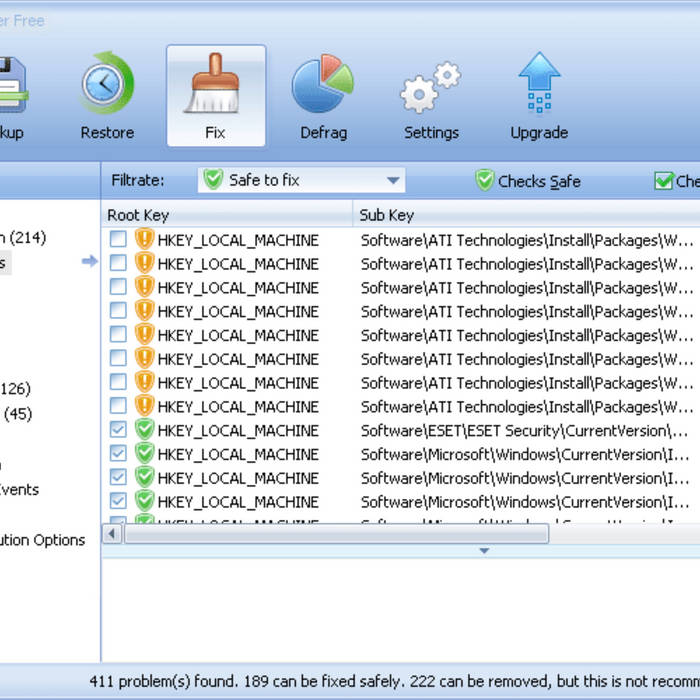
Task: Click green shield on ESET Security row
Action: (145, 430)
